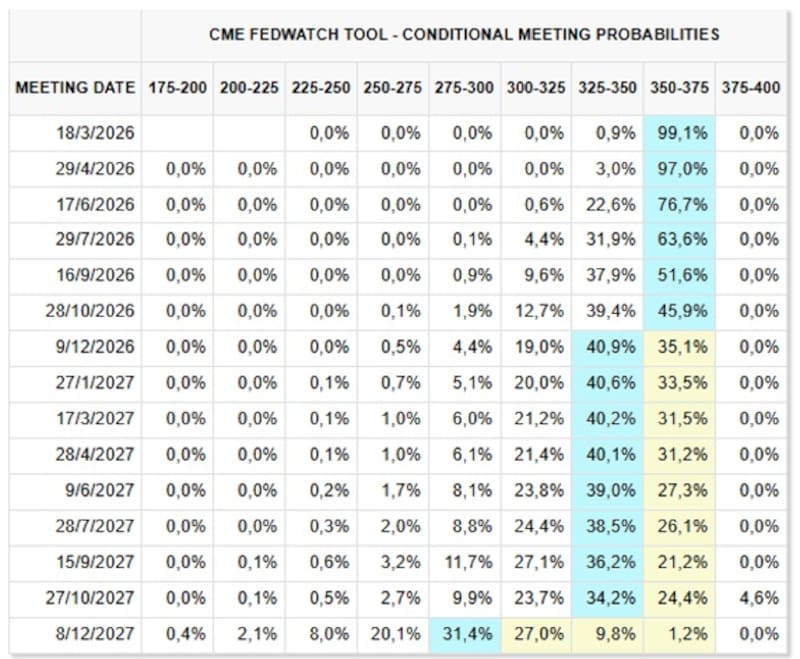Image resolution: width=800 pixels, height=659 pixels.
Task: Click the 15/9/2027 meeting date row
Action: pos(95,562)
